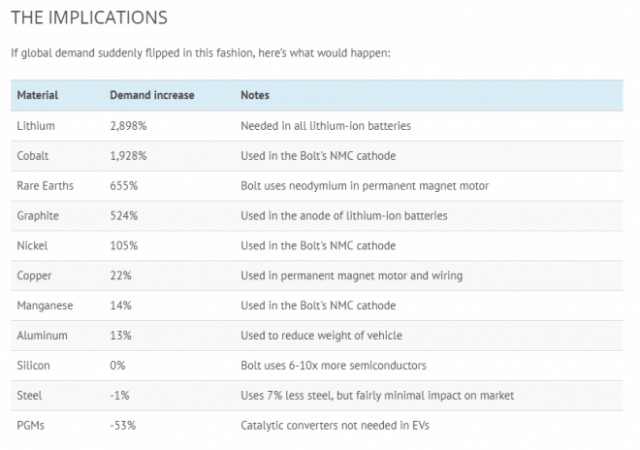The image size is (640, 450).
Task: Click the Notes column header
Action: tap(255, 95)
